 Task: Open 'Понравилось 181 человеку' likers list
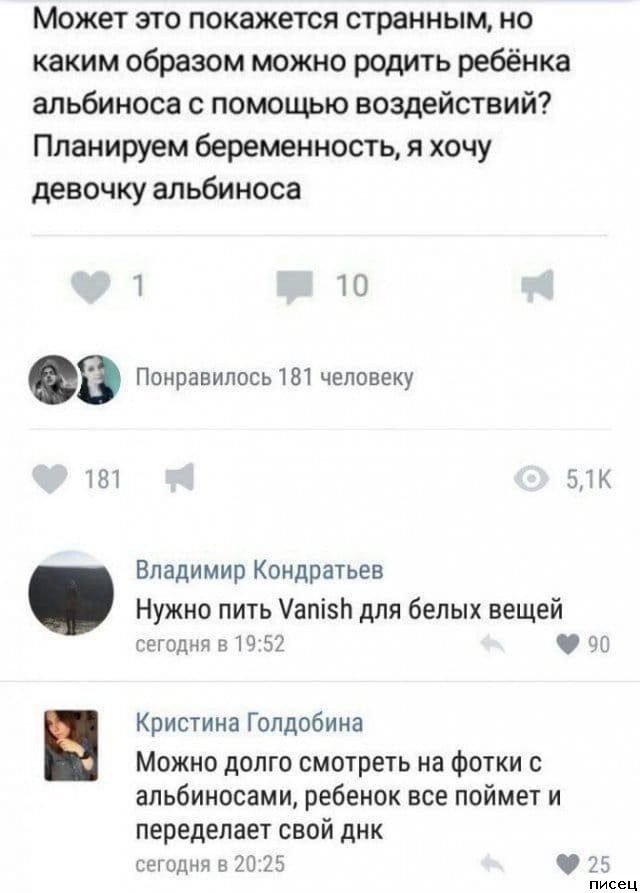pyautogui.click(x=275, y=378)
